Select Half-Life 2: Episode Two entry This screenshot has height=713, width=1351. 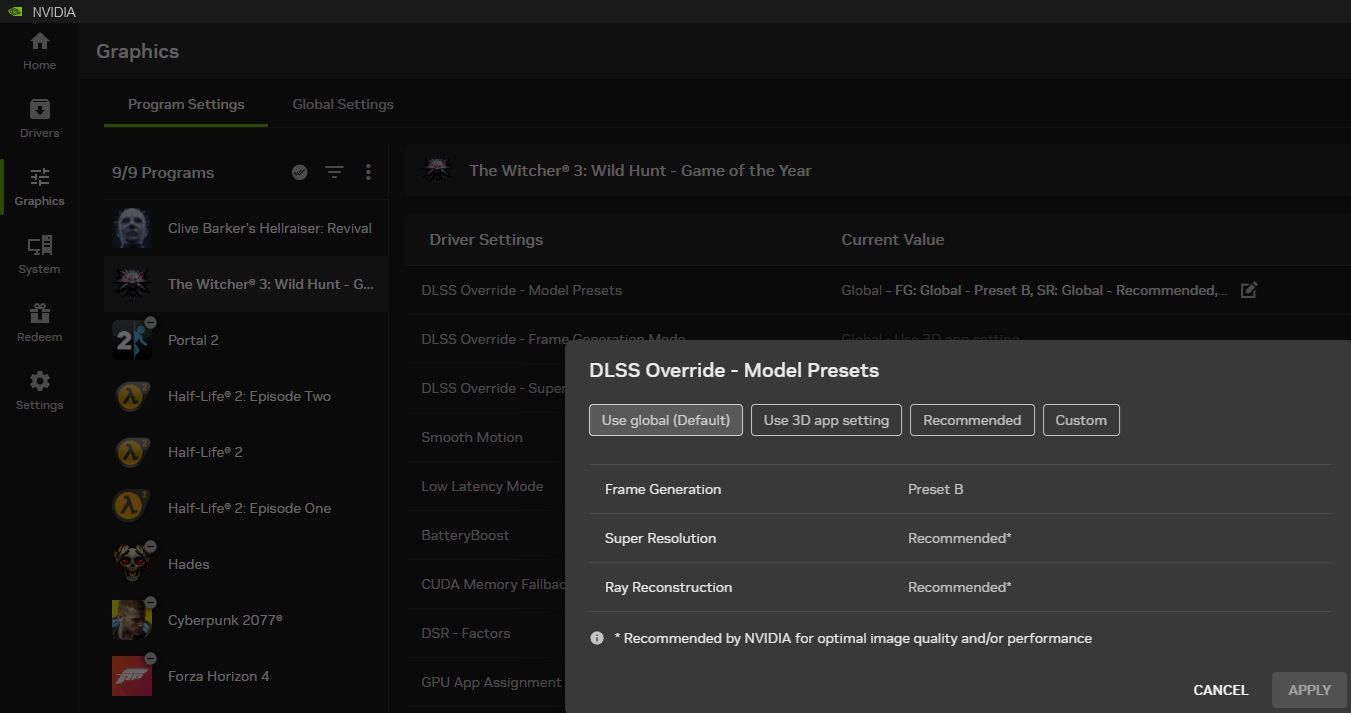[246, 396]
